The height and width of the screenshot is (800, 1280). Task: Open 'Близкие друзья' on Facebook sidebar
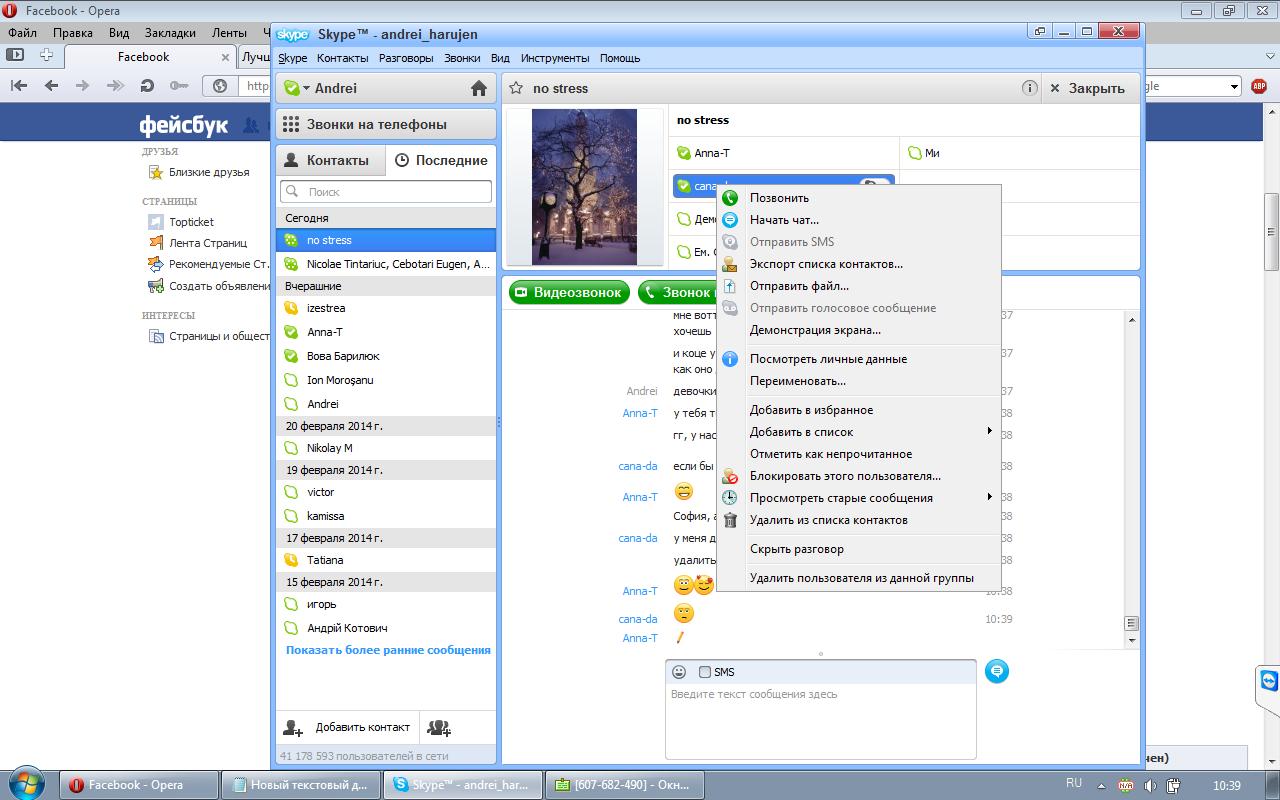click(x=209, y=172)
